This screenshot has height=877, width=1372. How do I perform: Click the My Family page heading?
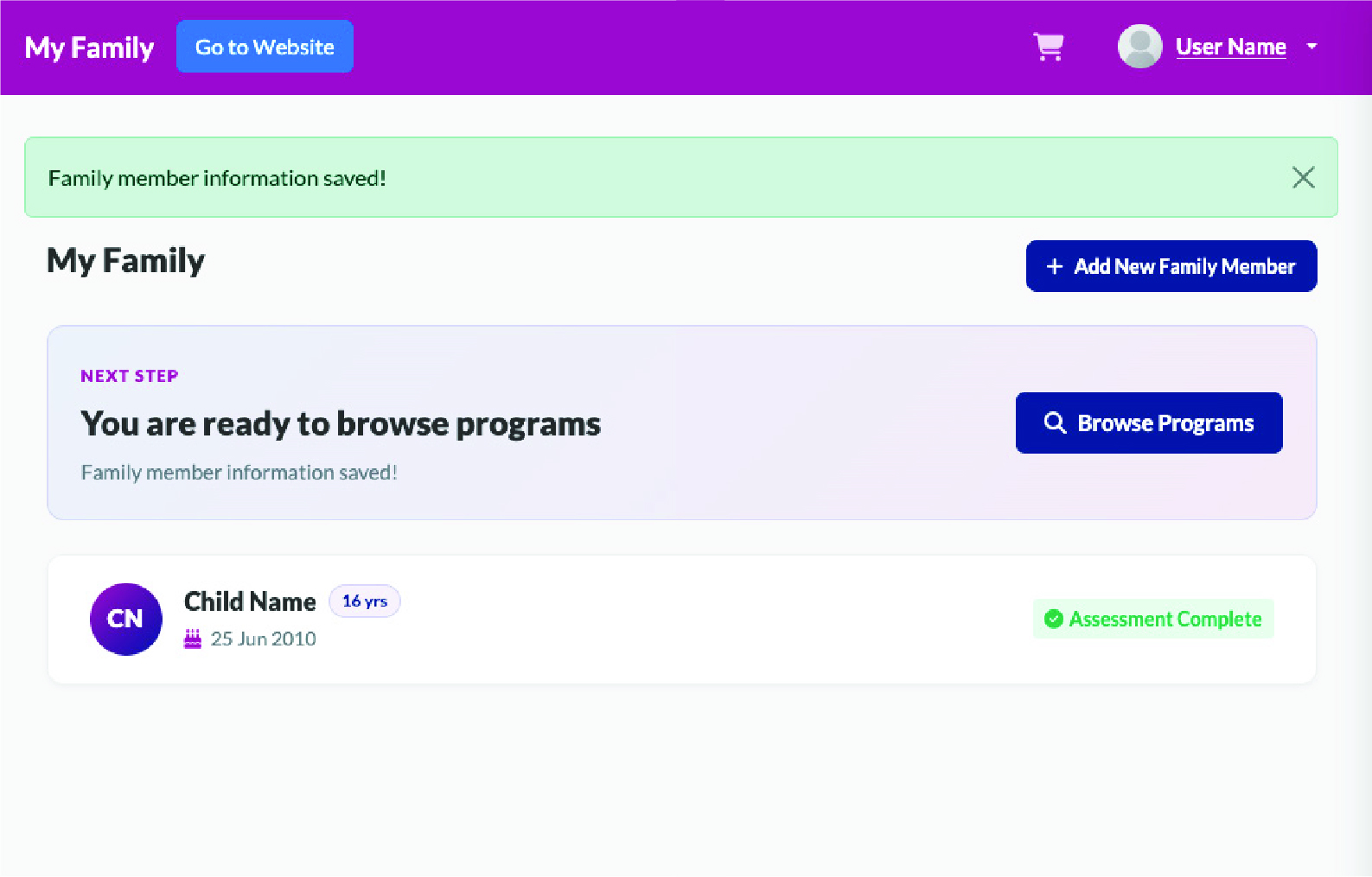[x=125, y=261]
